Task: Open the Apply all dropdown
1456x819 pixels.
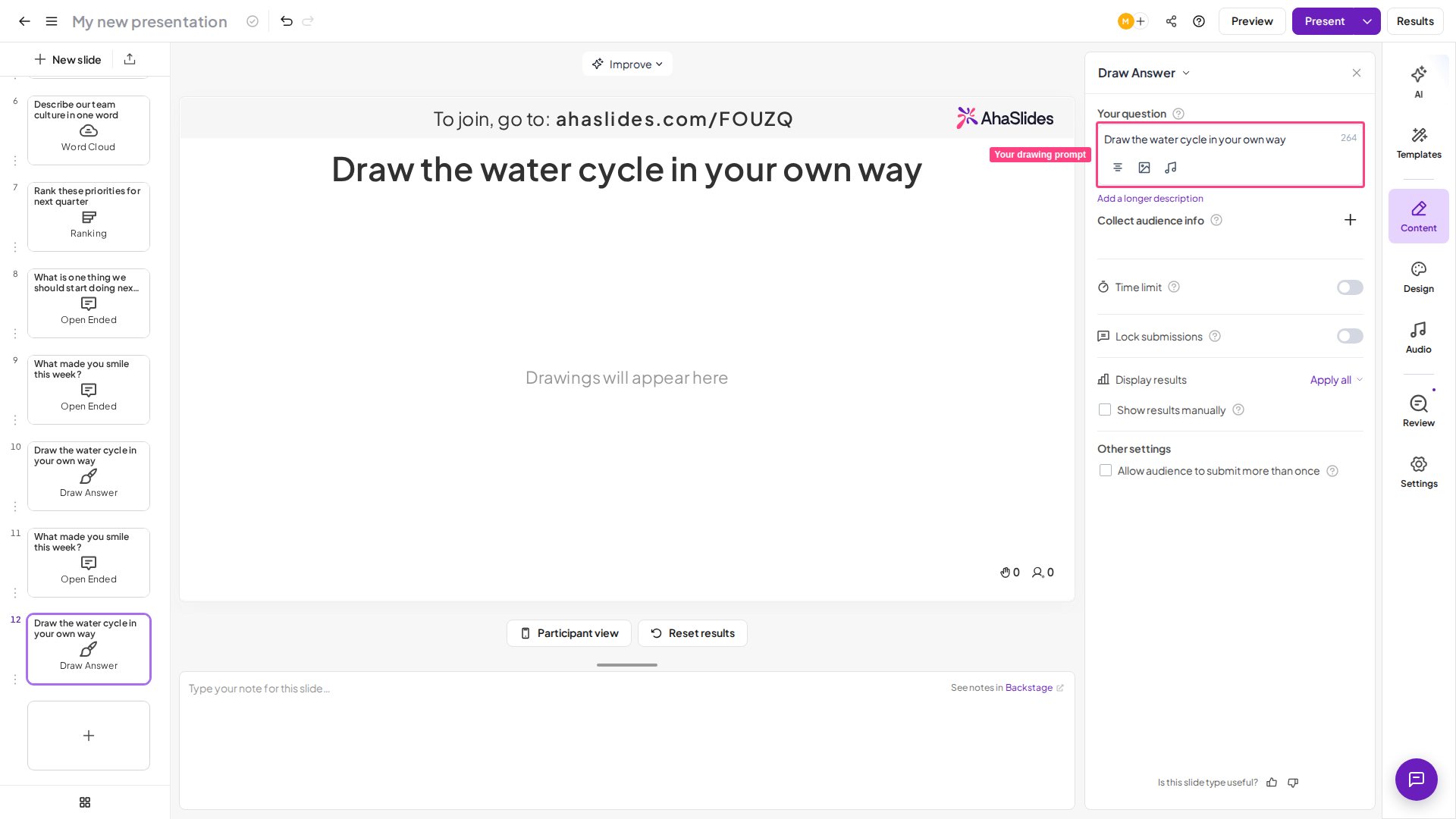Action: click(x=1336, y=380)
